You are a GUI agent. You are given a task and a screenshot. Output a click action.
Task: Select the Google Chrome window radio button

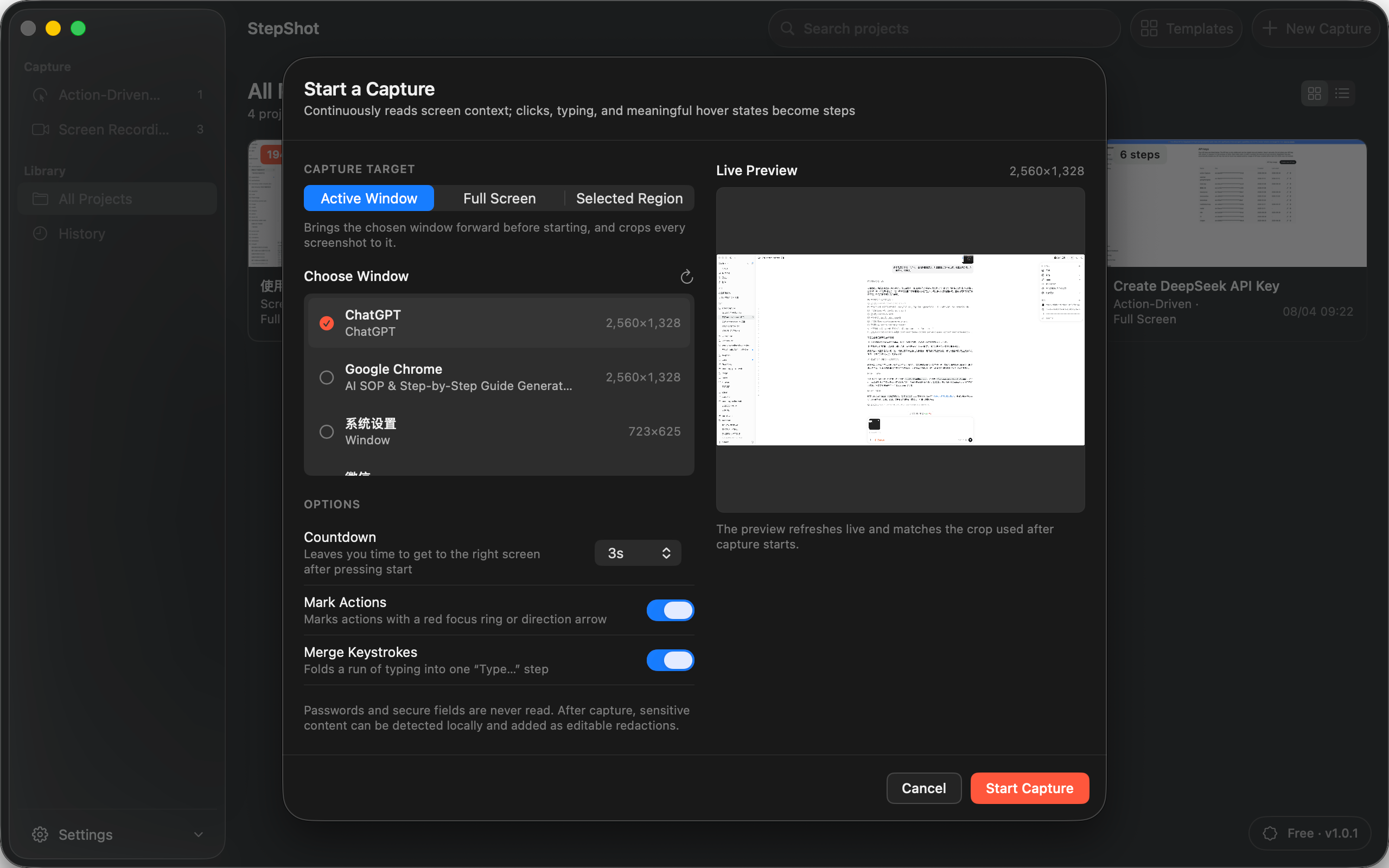point(327,377)
